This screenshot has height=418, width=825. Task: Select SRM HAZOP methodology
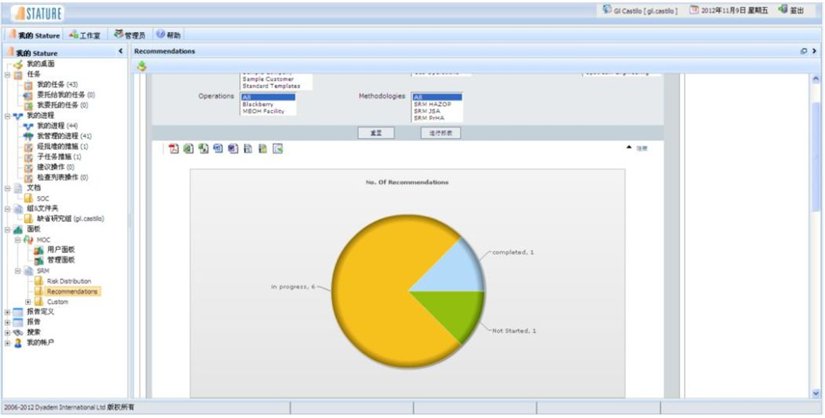437,104
